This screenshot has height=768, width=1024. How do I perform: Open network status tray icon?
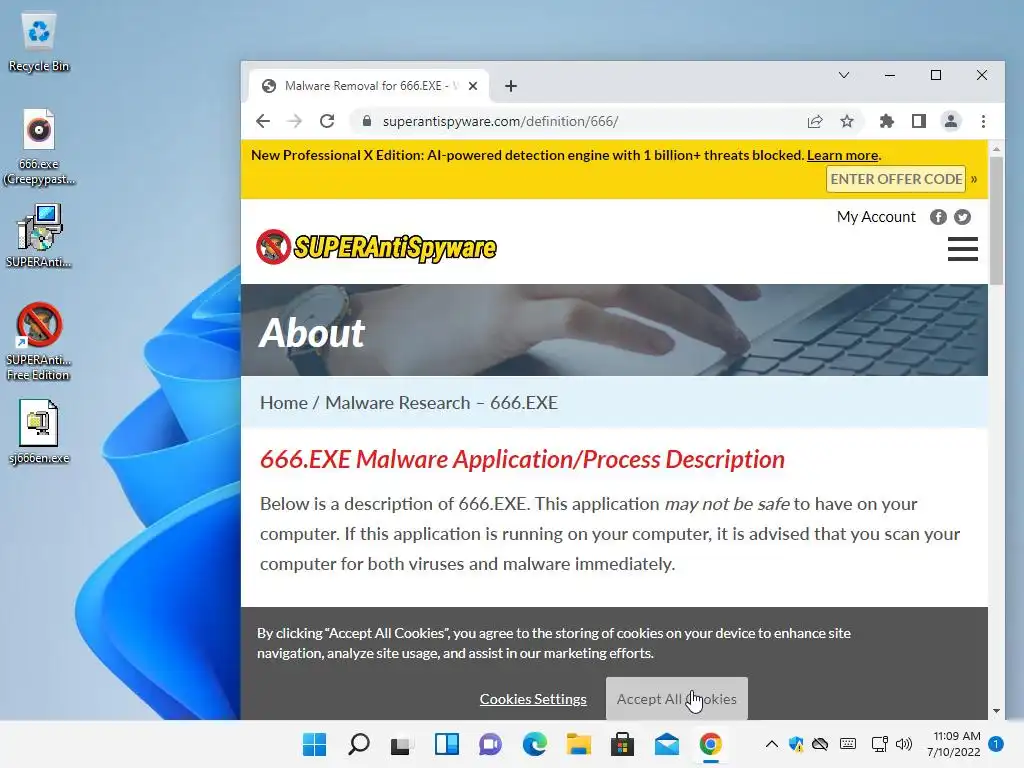click(880, 744)
